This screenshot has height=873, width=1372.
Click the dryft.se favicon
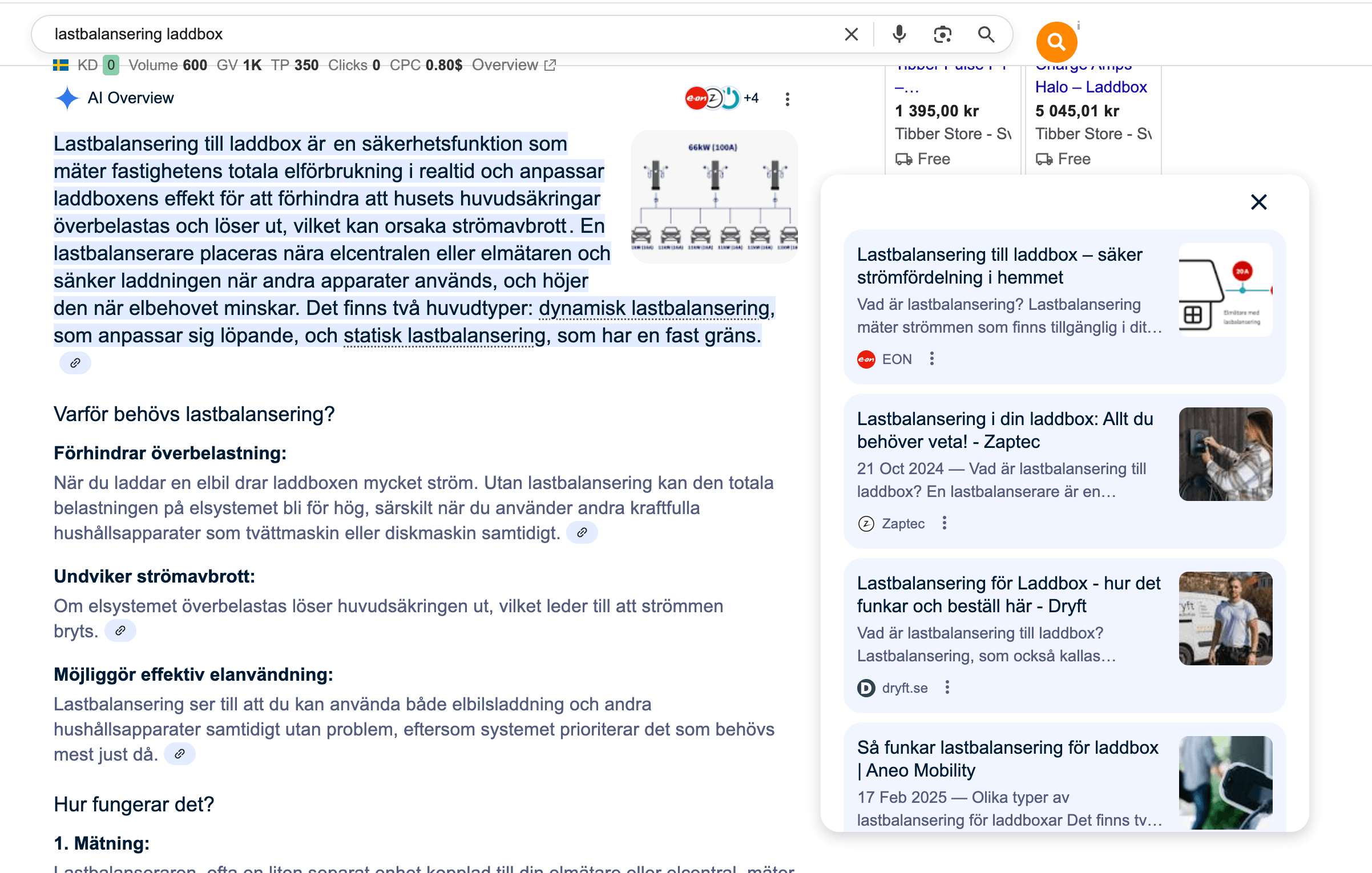point(866,688)
